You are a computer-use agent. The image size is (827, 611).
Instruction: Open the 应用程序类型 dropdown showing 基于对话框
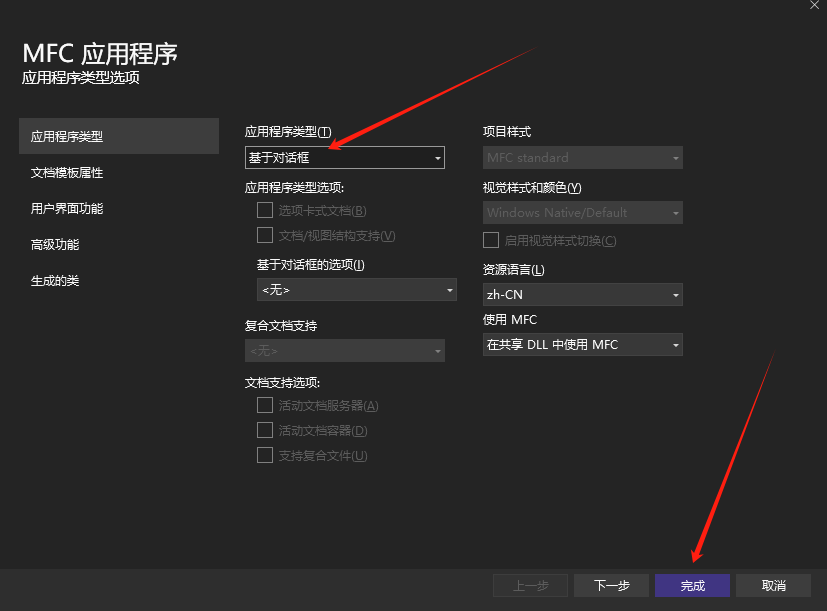point(345,158)
